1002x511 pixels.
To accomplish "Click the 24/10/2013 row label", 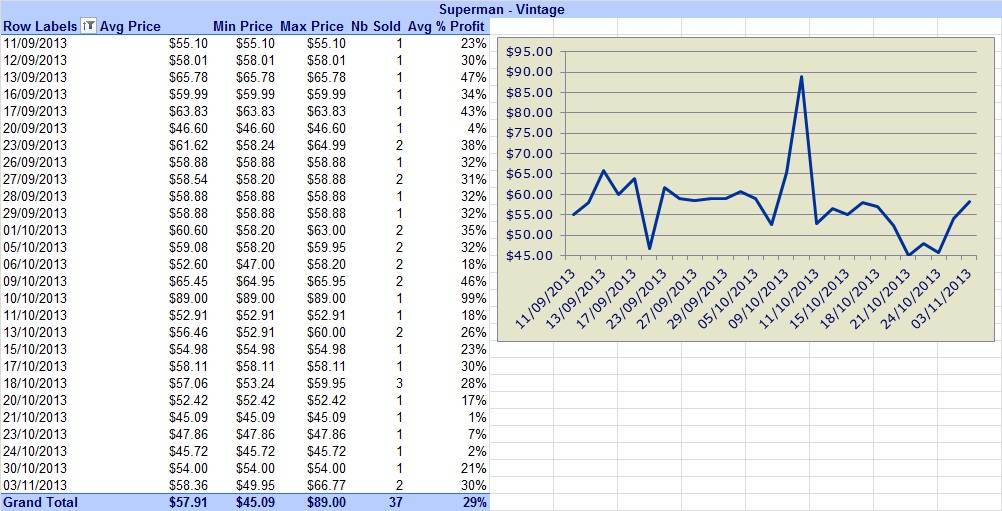I will (35, 452).
